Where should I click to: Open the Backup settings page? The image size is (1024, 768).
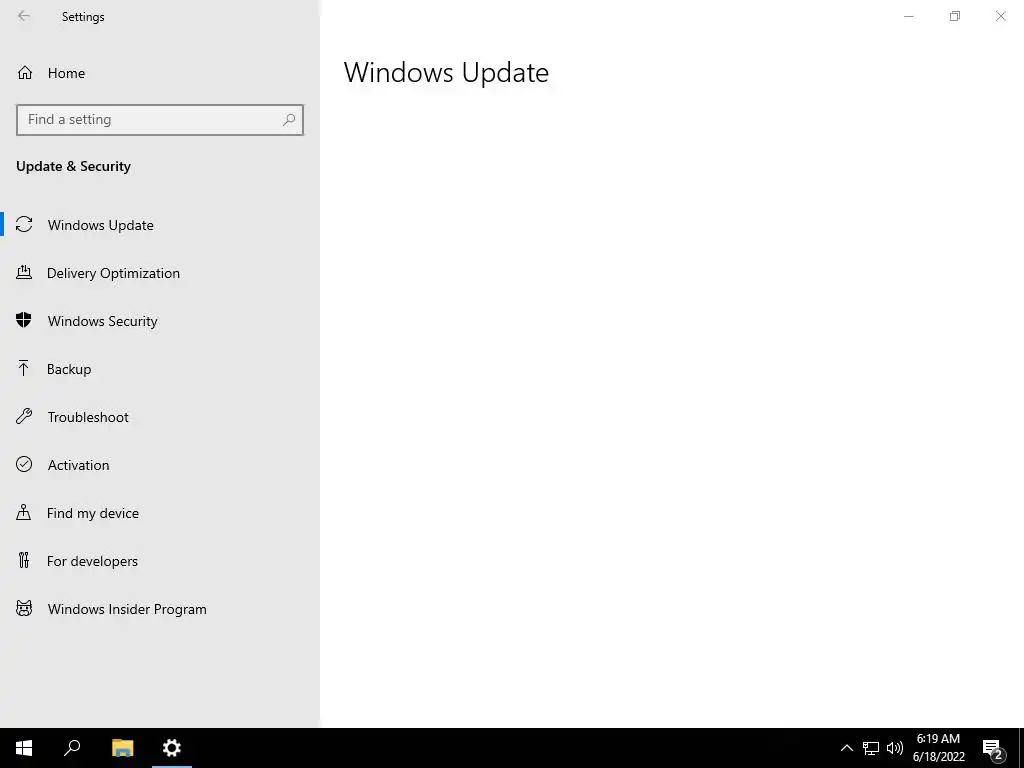tap(160, 369)
